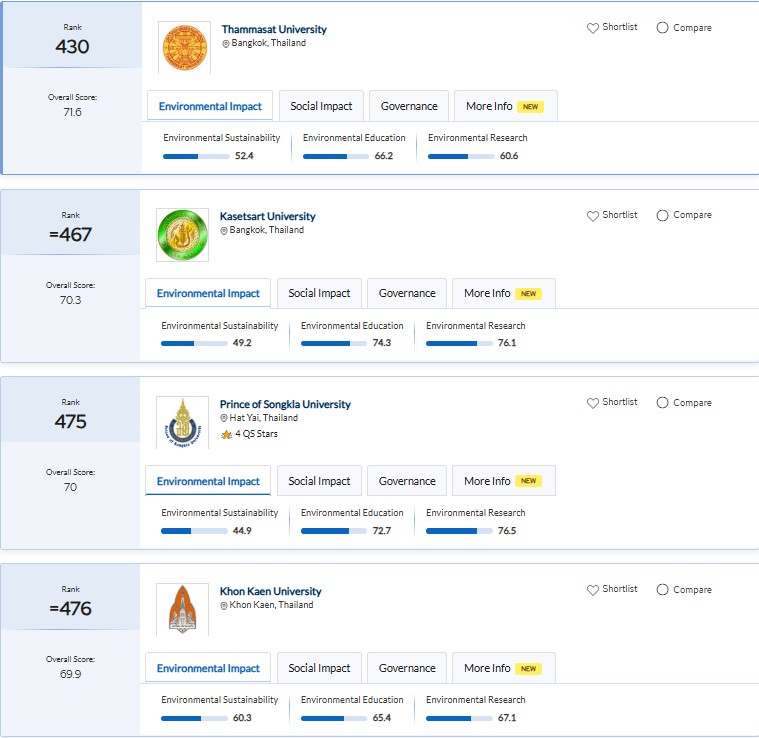This screenshot has height=738, width=759.
Task: Click the Prince of Songkla University logo
Action: (x=182, y=422)
